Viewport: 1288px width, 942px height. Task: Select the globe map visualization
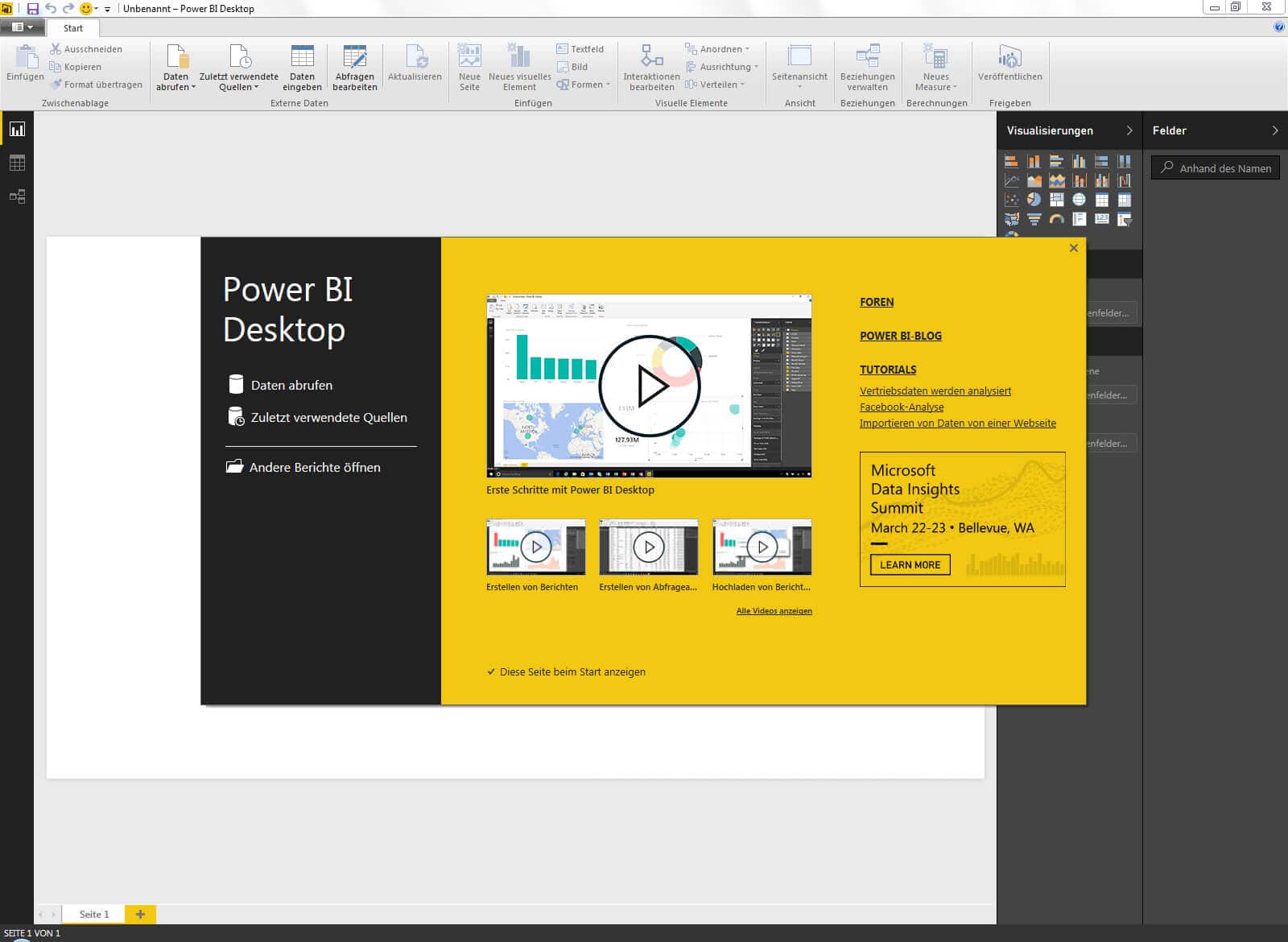(x=1080, y=200)
